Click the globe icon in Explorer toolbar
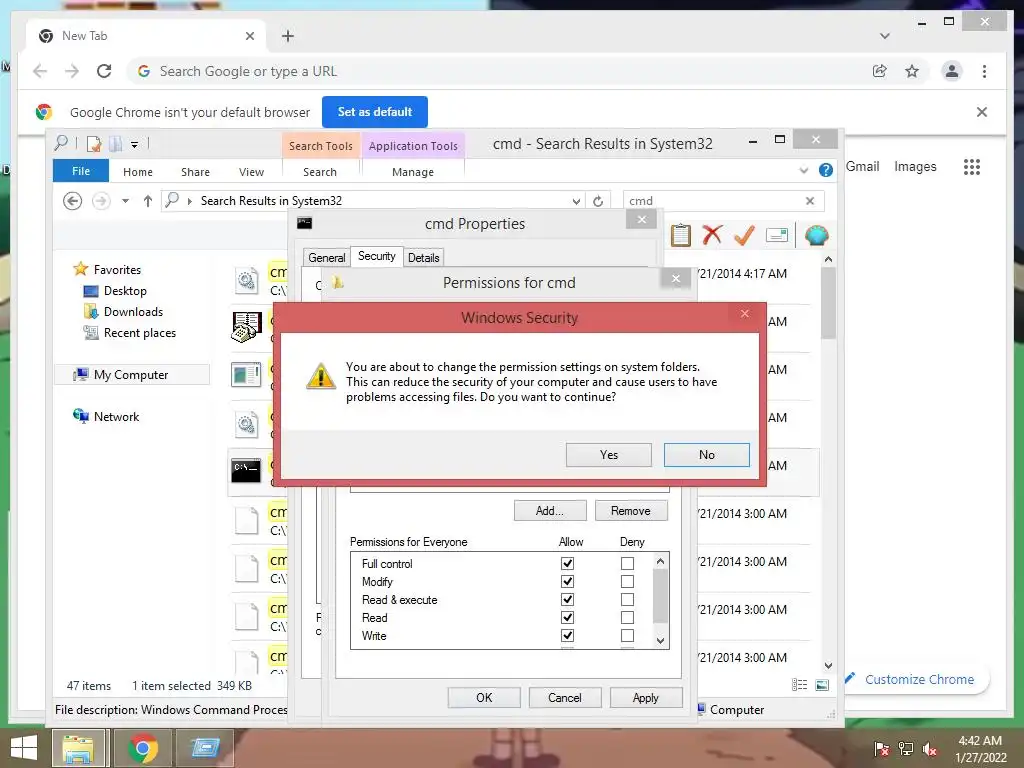Image resolution: width=1024 pixels, height=768 pixels. click(x=816, y=234)
